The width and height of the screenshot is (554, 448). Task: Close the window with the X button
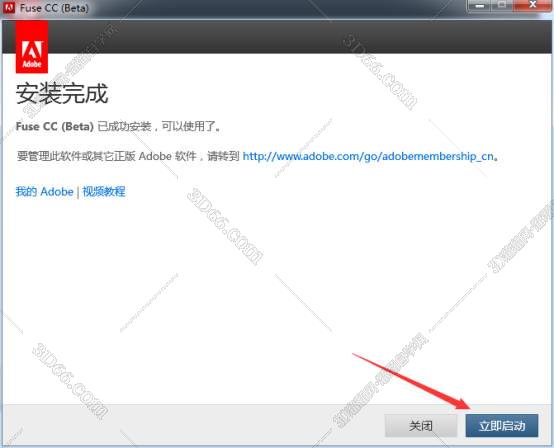[533, 5]
